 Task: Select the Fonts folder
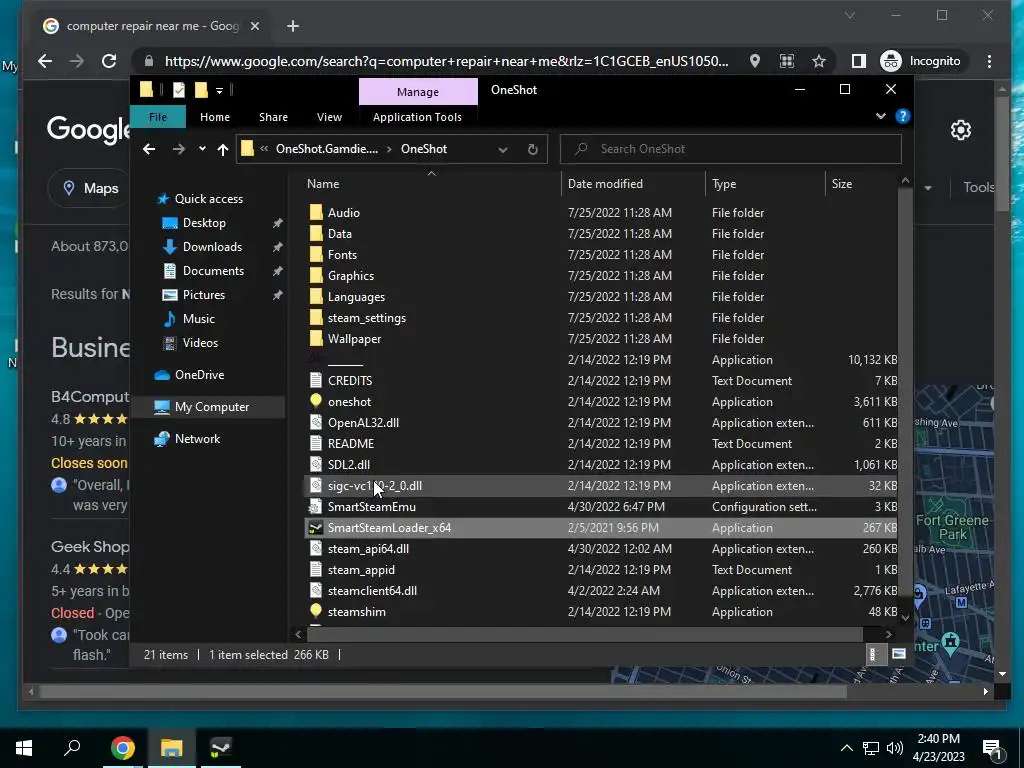(342, 255)
